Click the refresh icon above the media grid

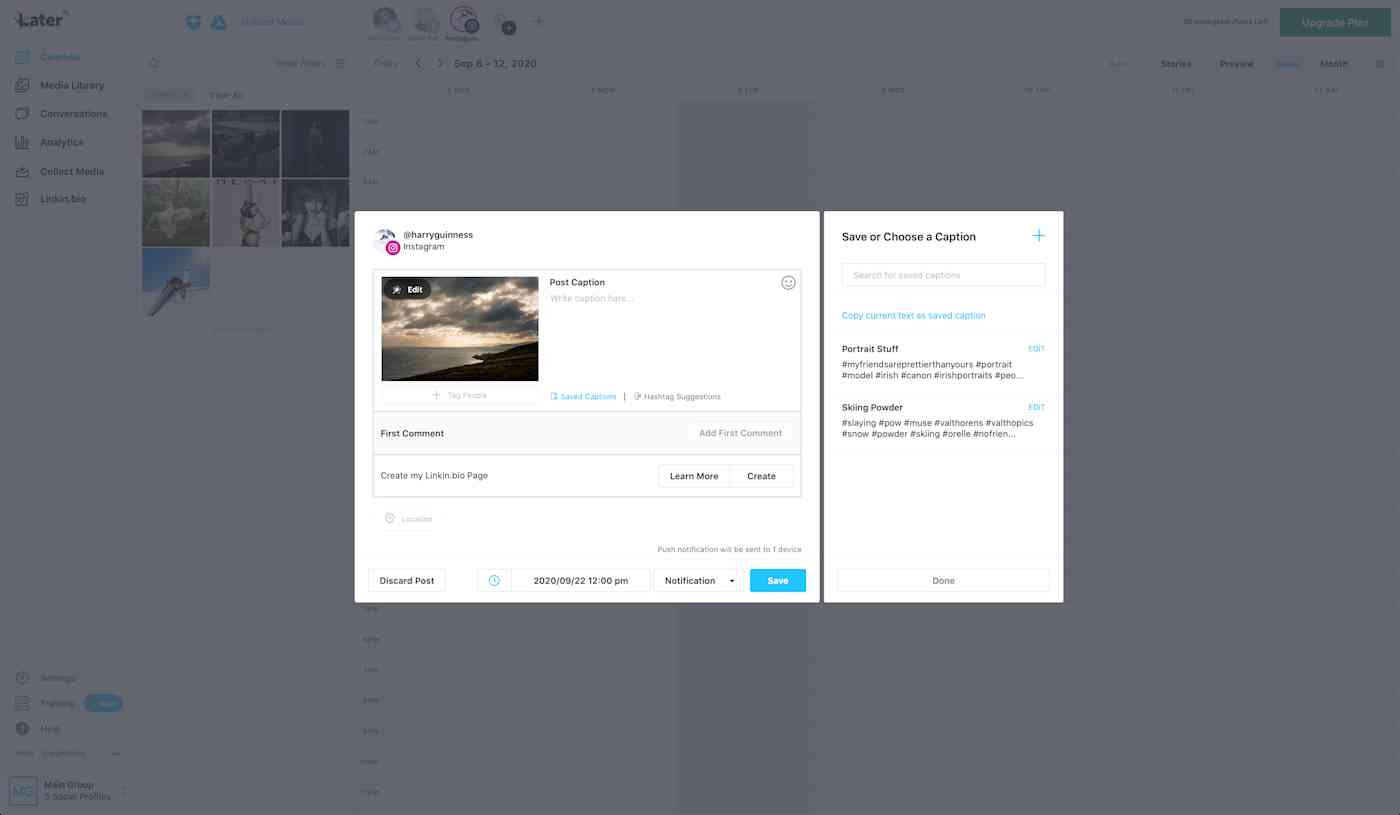[x=153, y=63]
